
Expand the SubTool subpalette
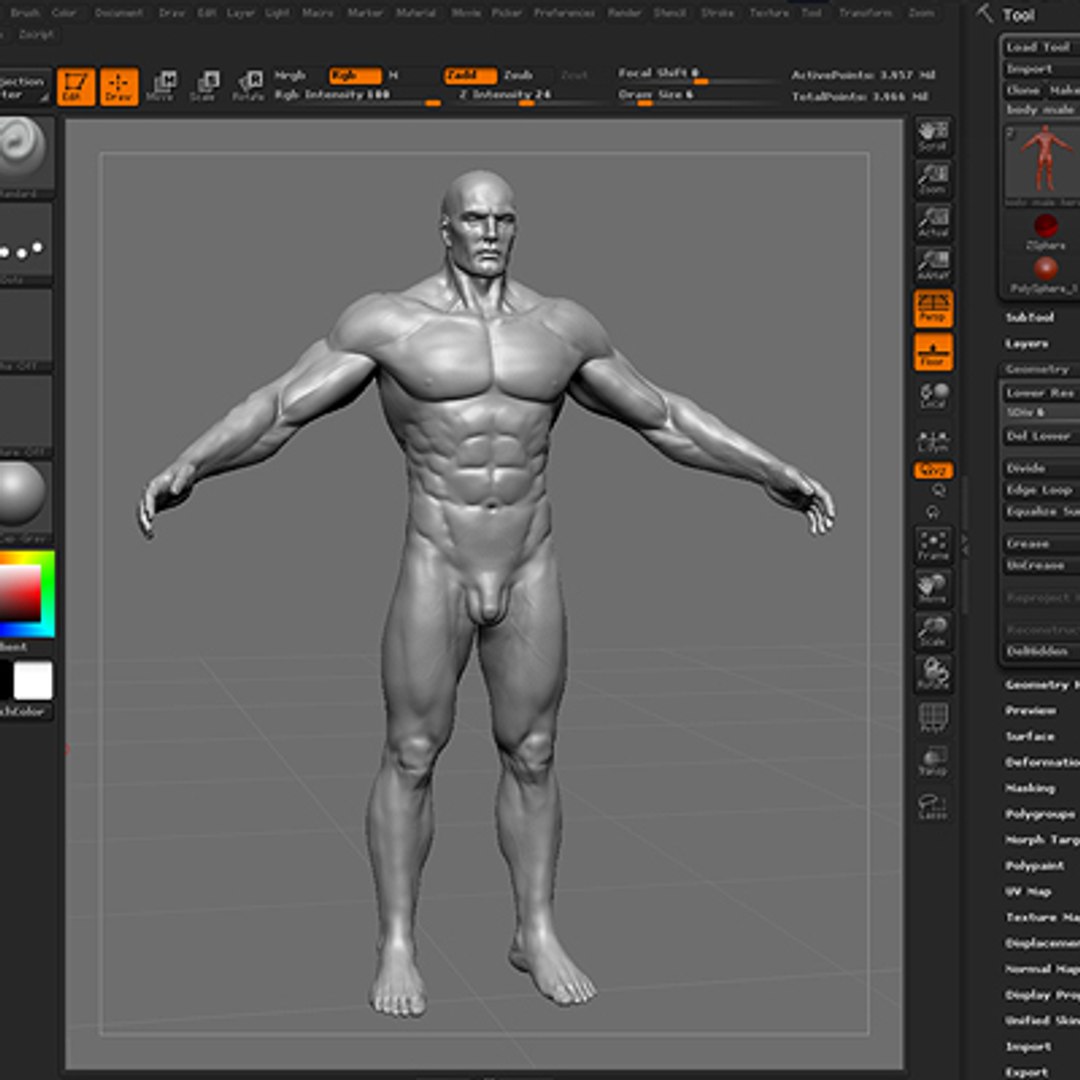pos(1029,318)
